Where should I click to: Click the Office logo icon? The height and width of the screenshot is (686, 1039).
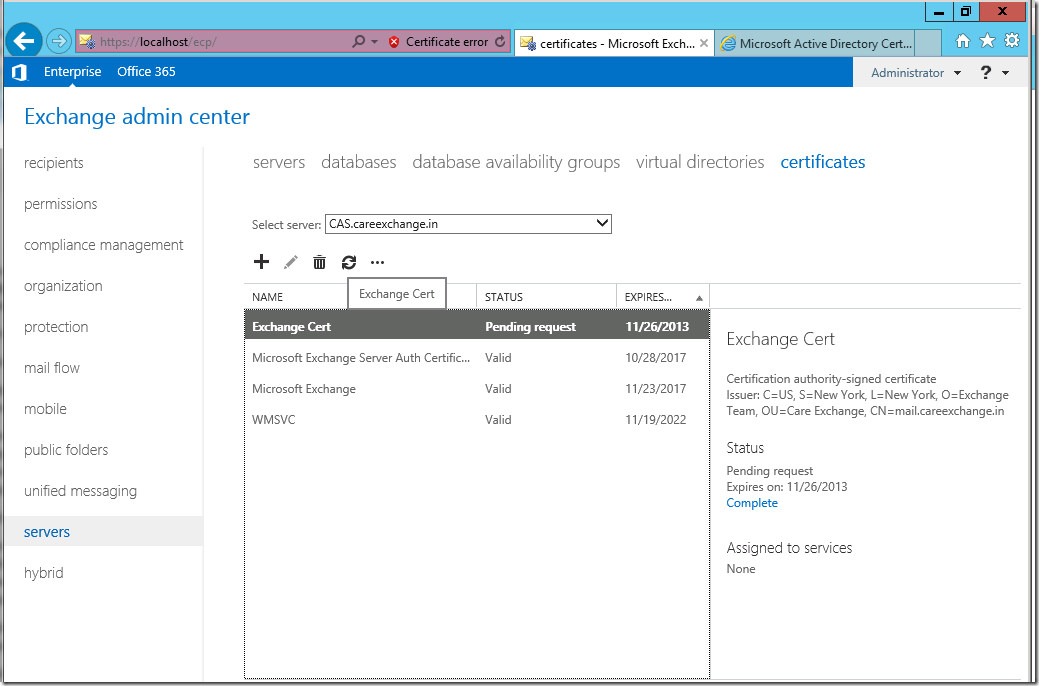(x=20, y=72)
